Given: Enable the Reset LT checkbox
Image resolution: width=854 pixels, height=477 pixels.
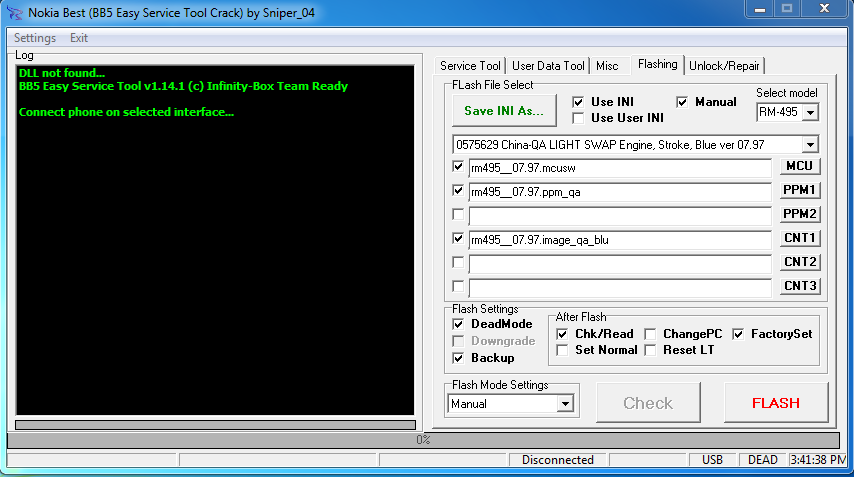Looking at the screenshot, I should coord(650,350).
